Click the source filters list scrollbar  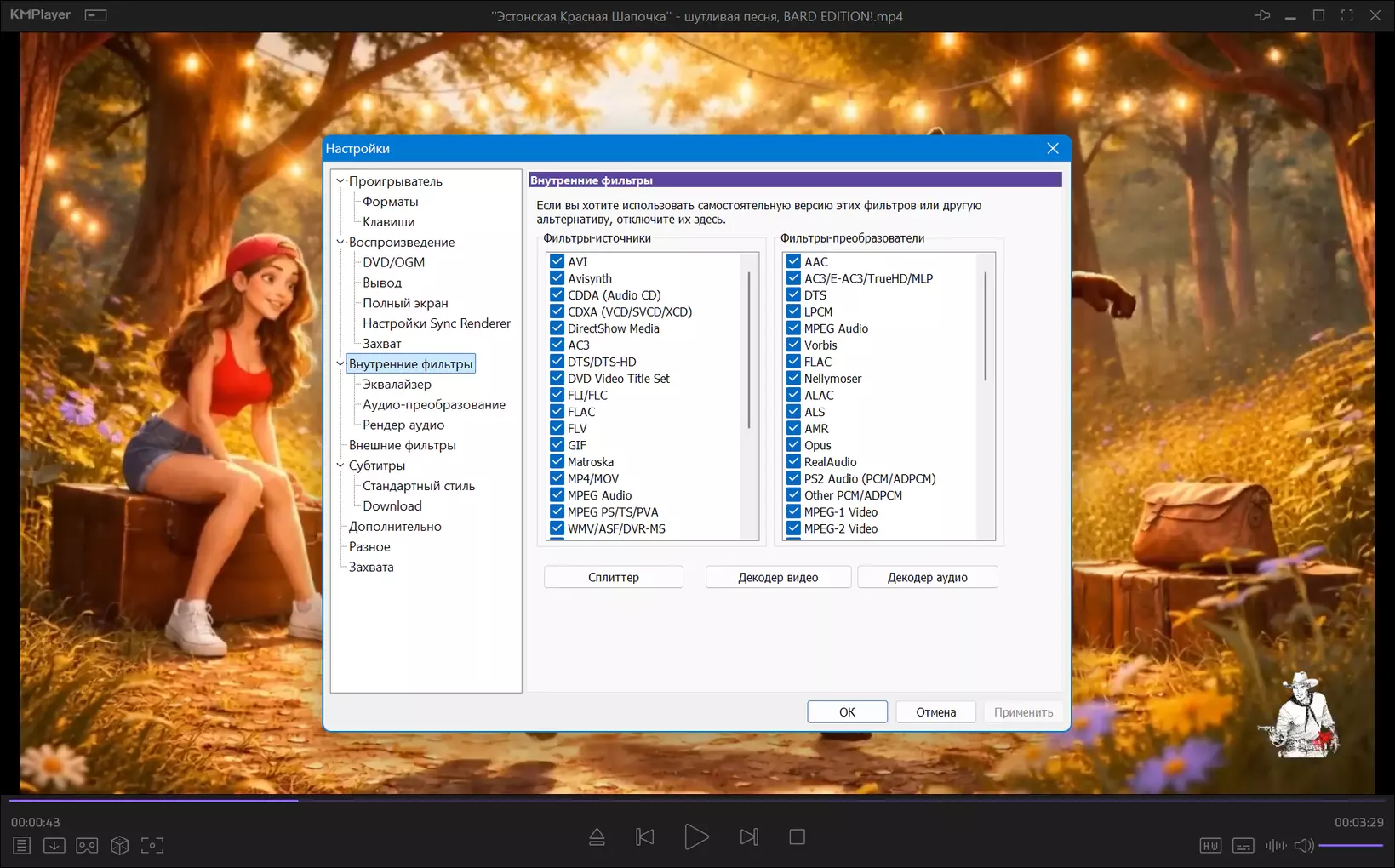[749, 350]
